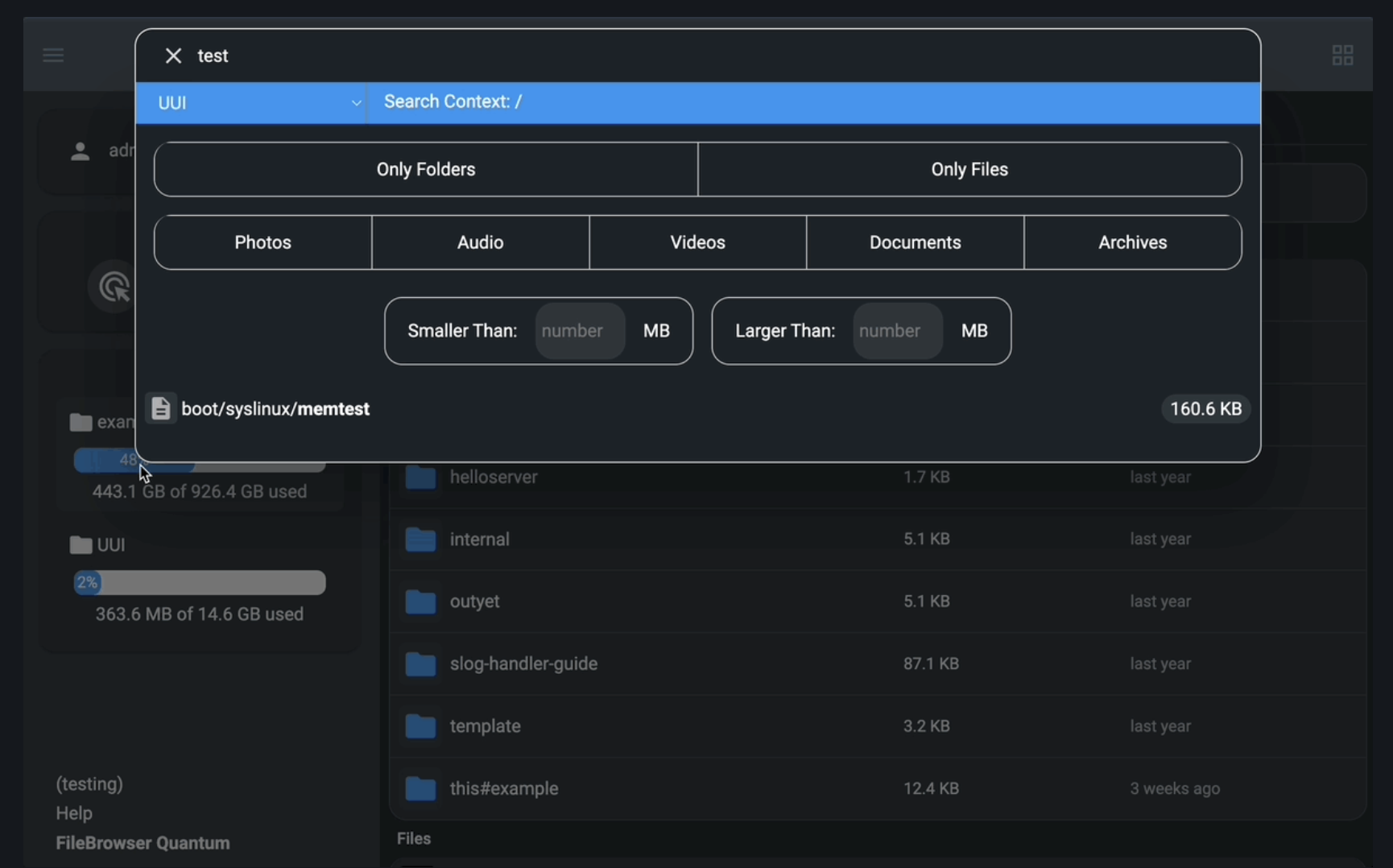1393x868 pixels.
Task: Open the internal folder
Action: pyautogui.click(x=878, y=539)
